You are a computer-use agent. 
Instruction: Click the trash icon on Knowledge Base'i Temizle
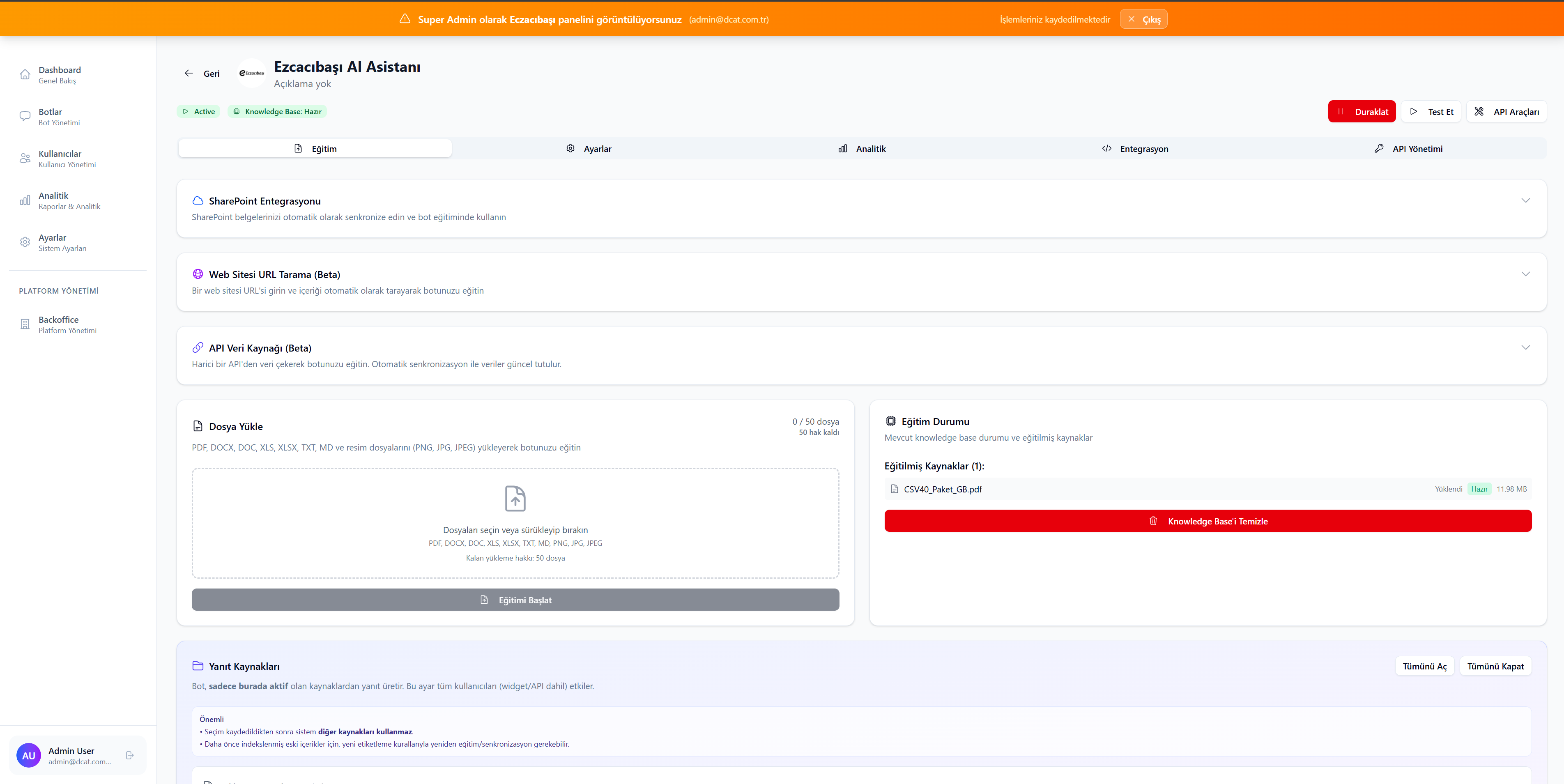1153,521
